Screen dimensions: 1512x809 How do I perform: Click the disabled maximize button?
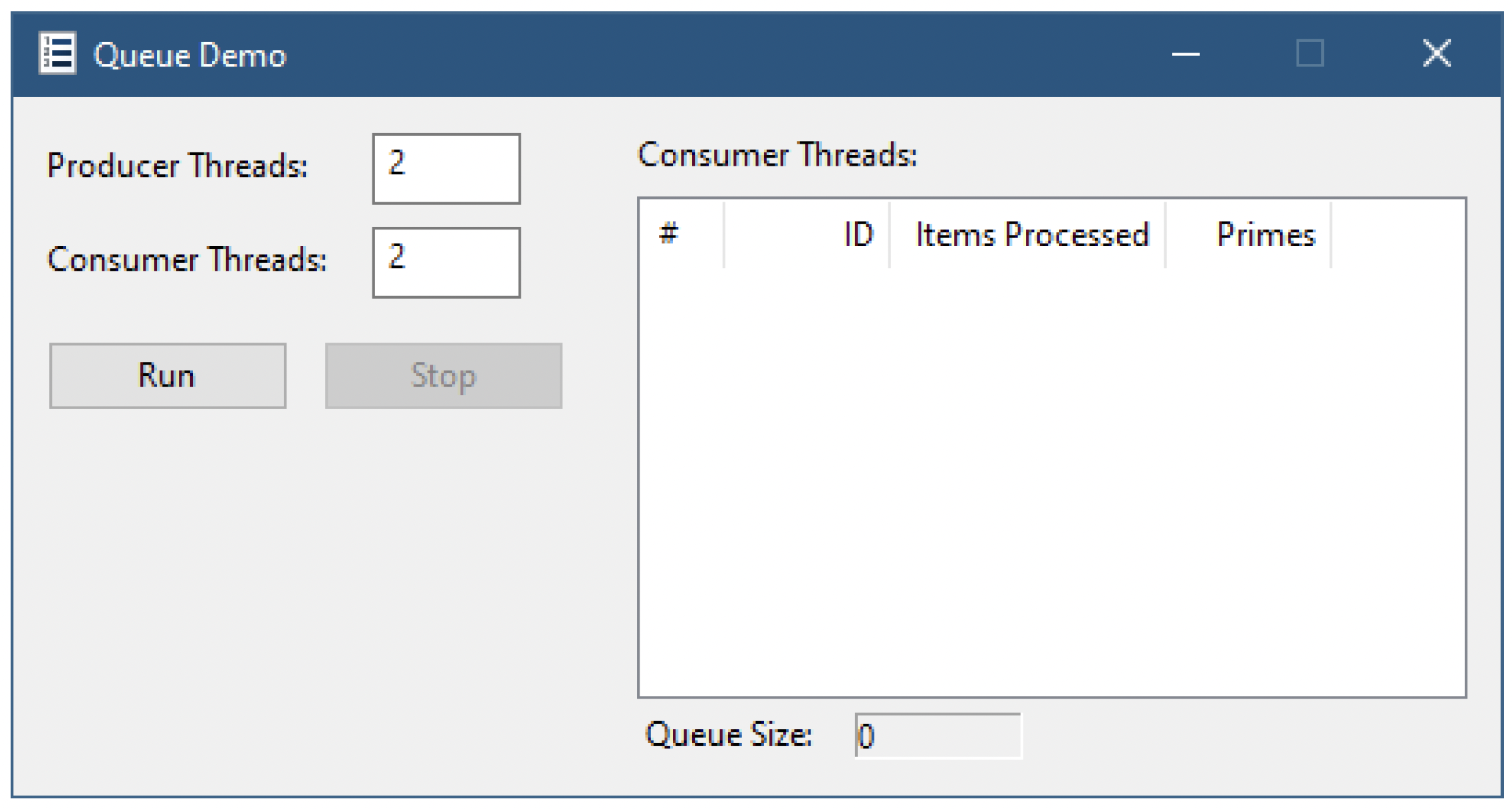coord(1310,53)
